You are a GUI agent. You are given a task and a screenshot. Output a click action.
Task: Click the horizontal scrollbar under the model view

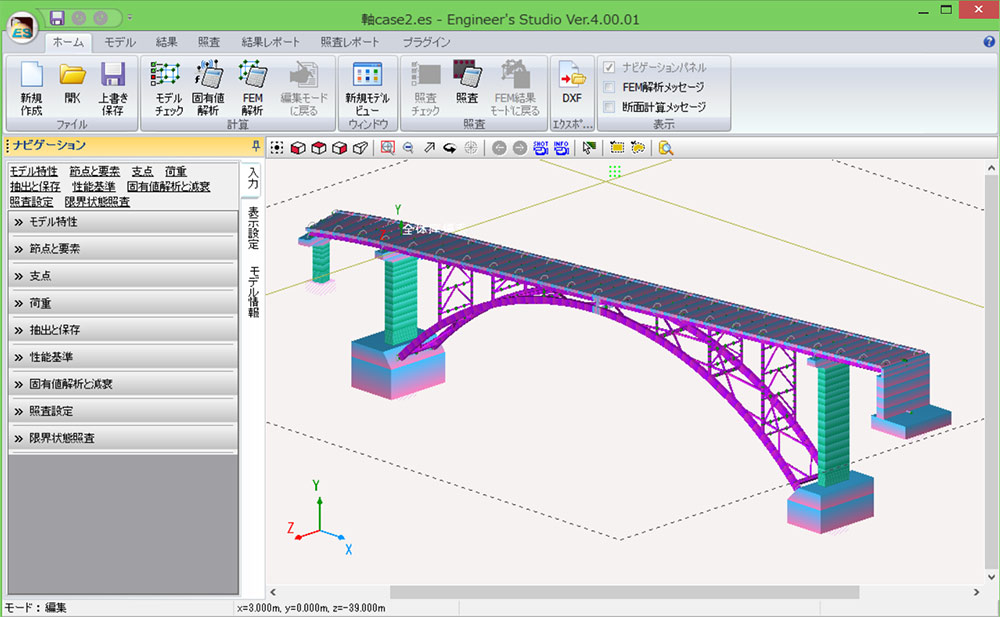624,592
